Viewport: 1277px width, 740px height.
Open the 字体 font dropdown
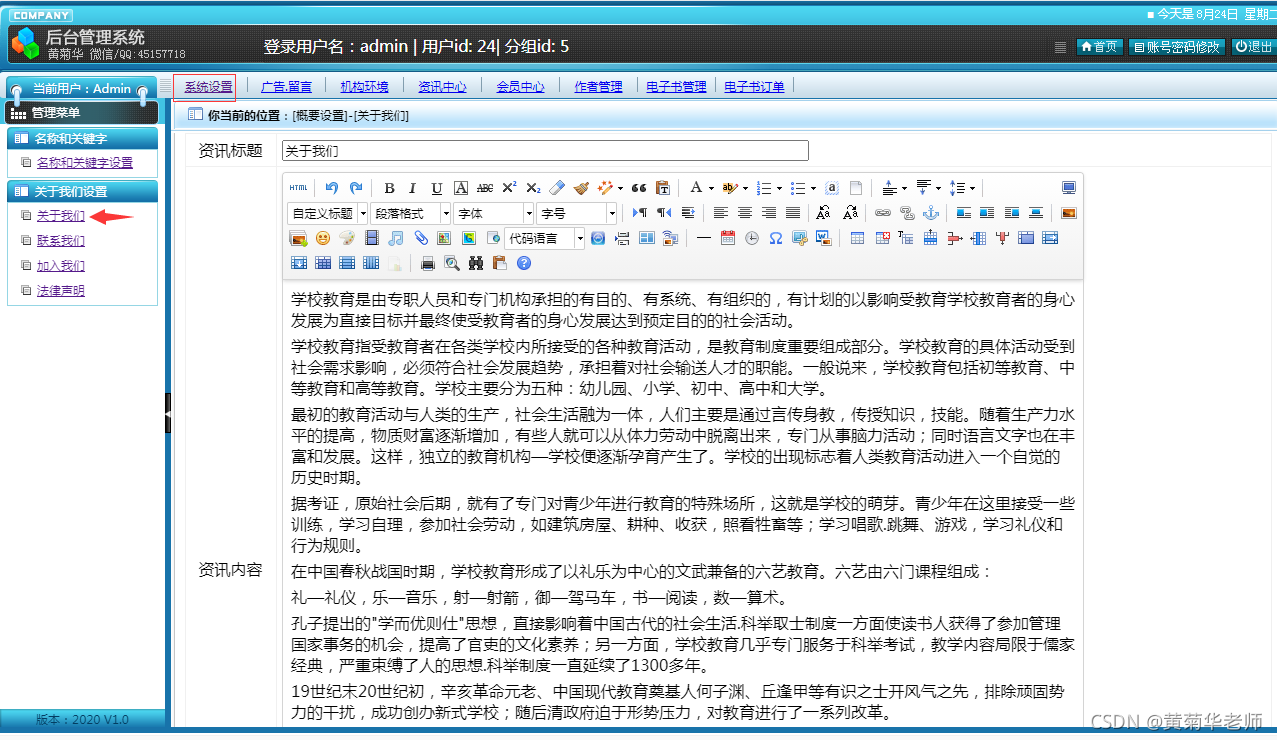[x=492, y=212]
